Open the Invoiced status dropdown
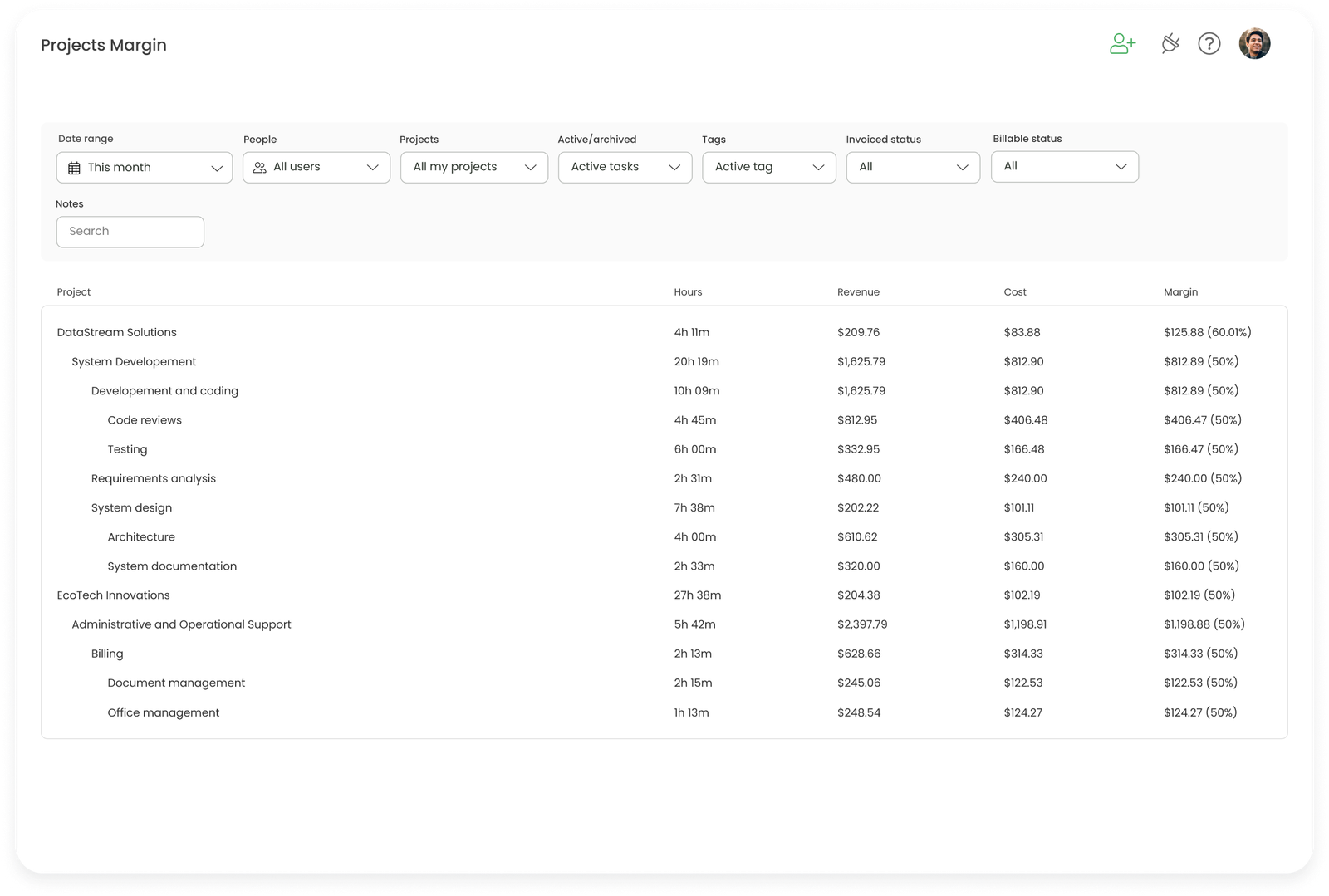This screenshot has height=896, width=1329. [x=912, y=167]
